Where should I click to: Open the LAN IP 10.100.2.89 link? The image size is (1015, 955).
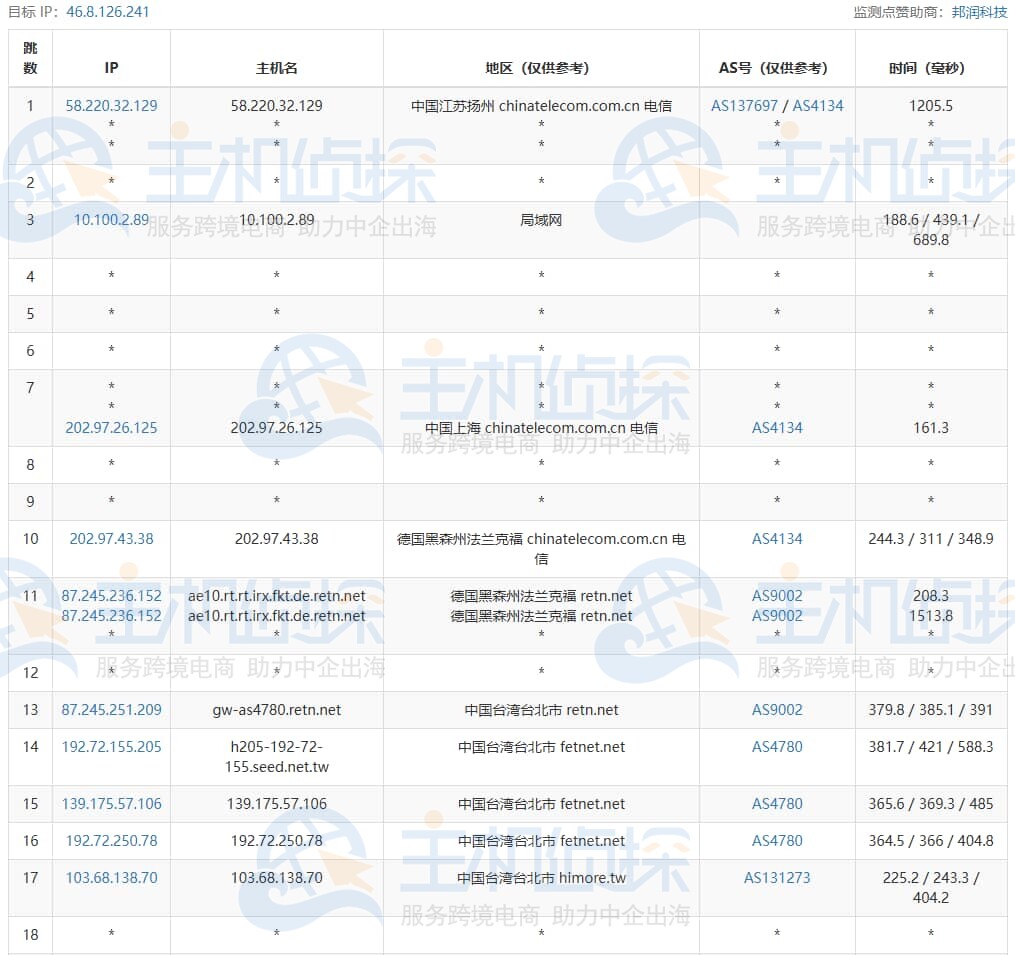click(x=111, y=219)
